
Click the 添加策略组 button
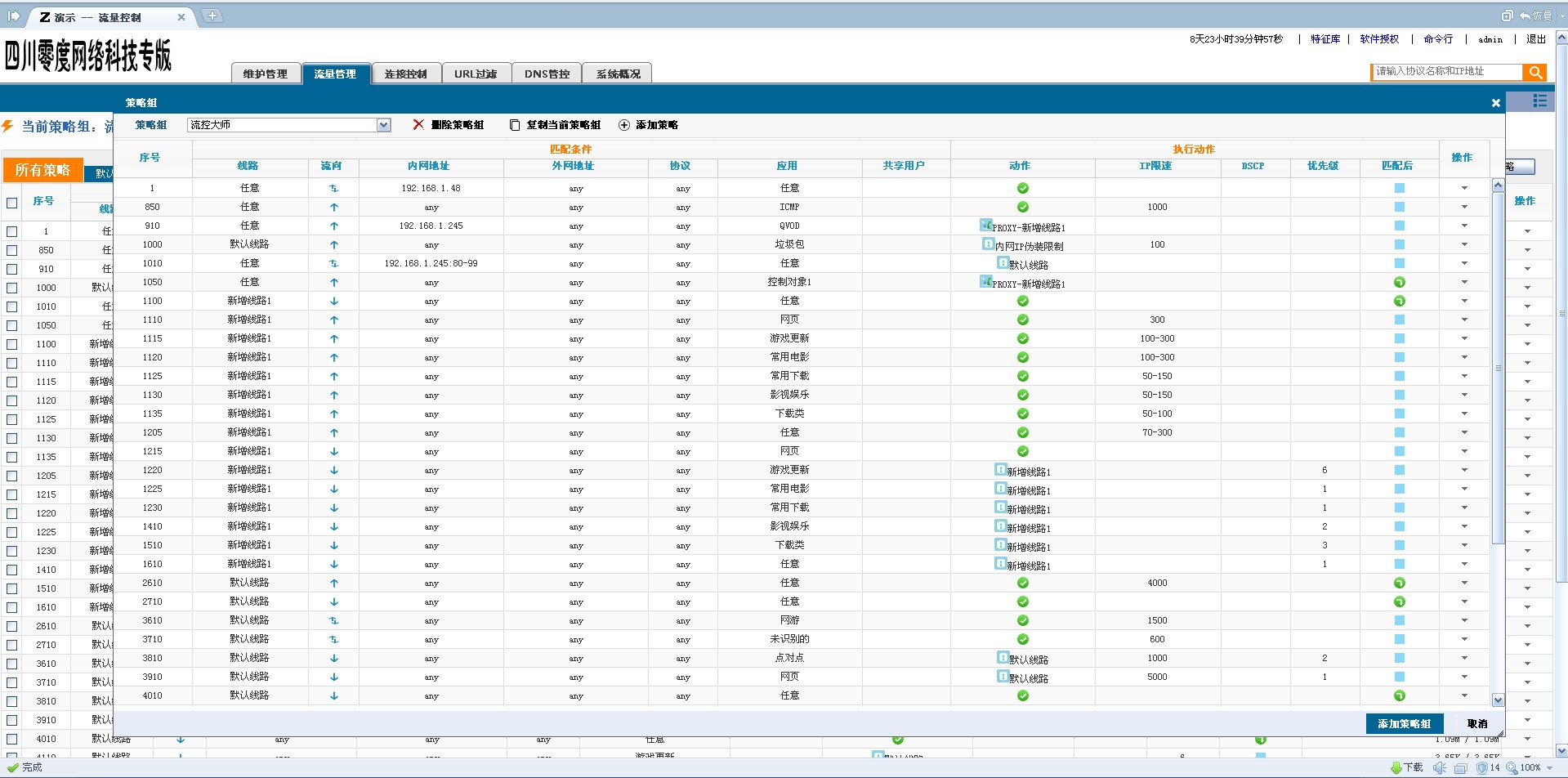(x=1405, y=724)
